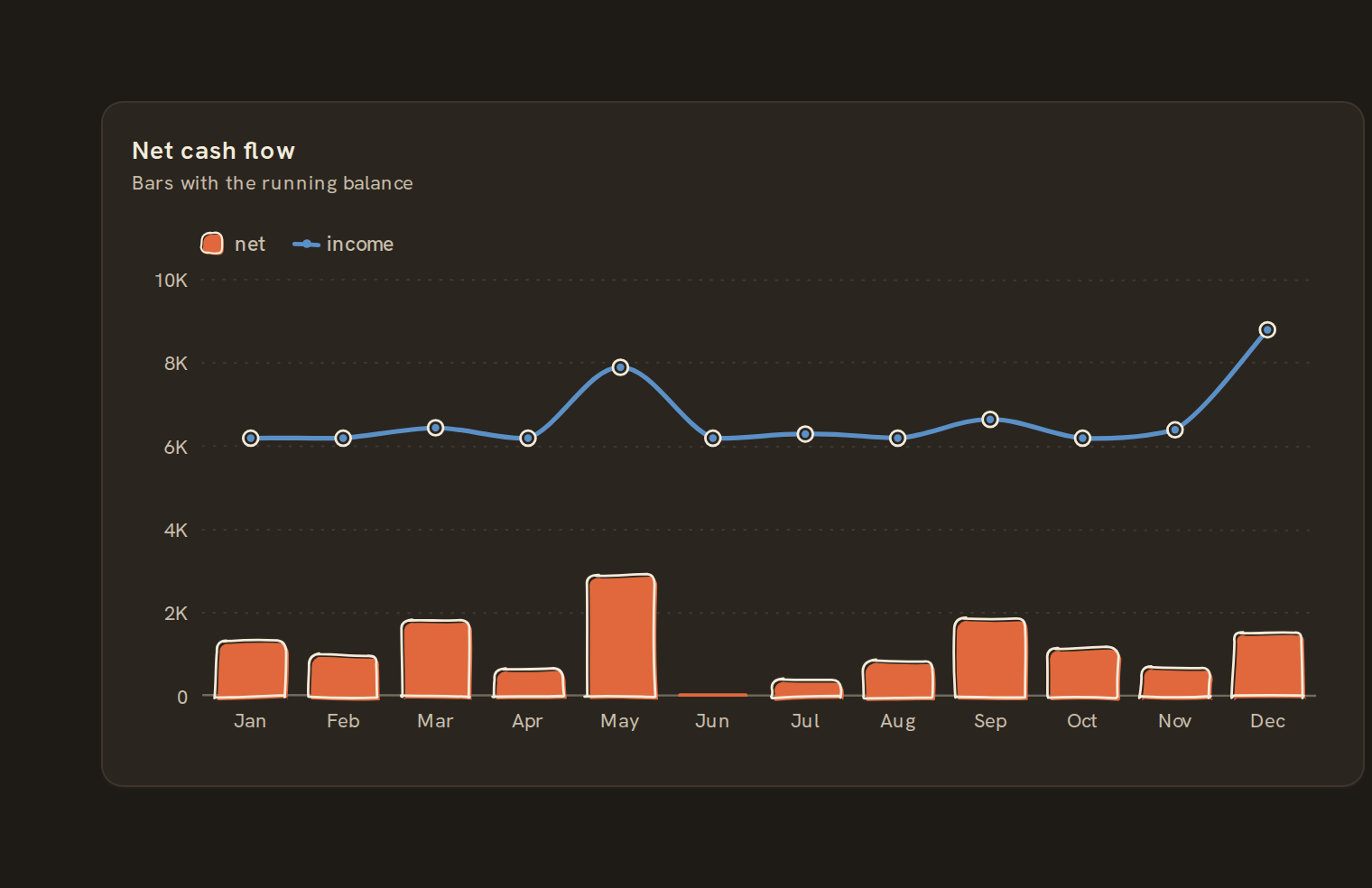Click the 'Sep' x-axis label
The image size is (1372, 888).
point(990,721)
